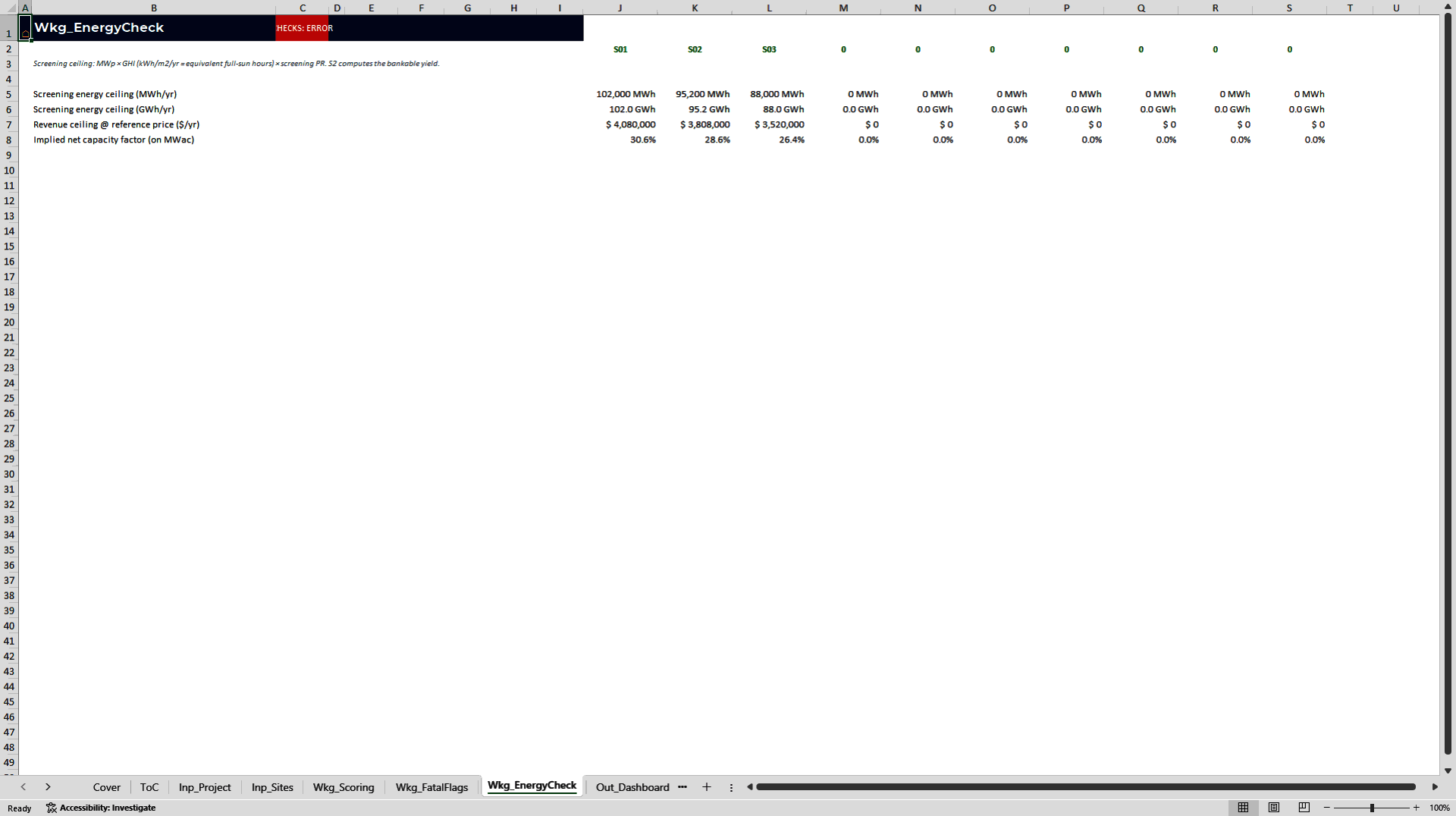The image size is (1456, 816).
Task: Click the Ready status indicator
Action: (20, 808)
